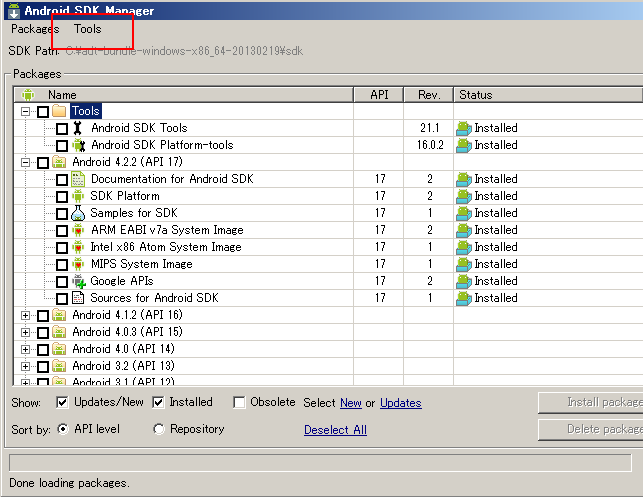This screenshot has height=497, width=643.
Task: Click the MIPS System Image icon
Action: (x=78, y=264)
